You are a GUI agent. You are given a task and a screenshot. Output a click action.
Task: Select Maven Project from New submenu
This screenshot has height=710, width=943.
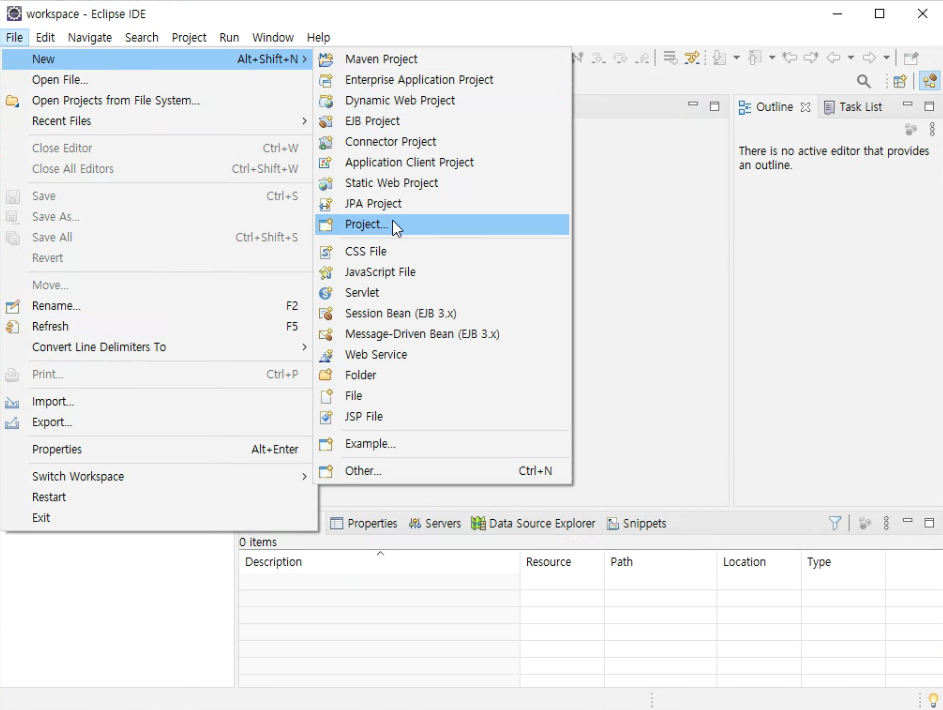(x=442, y=59)
